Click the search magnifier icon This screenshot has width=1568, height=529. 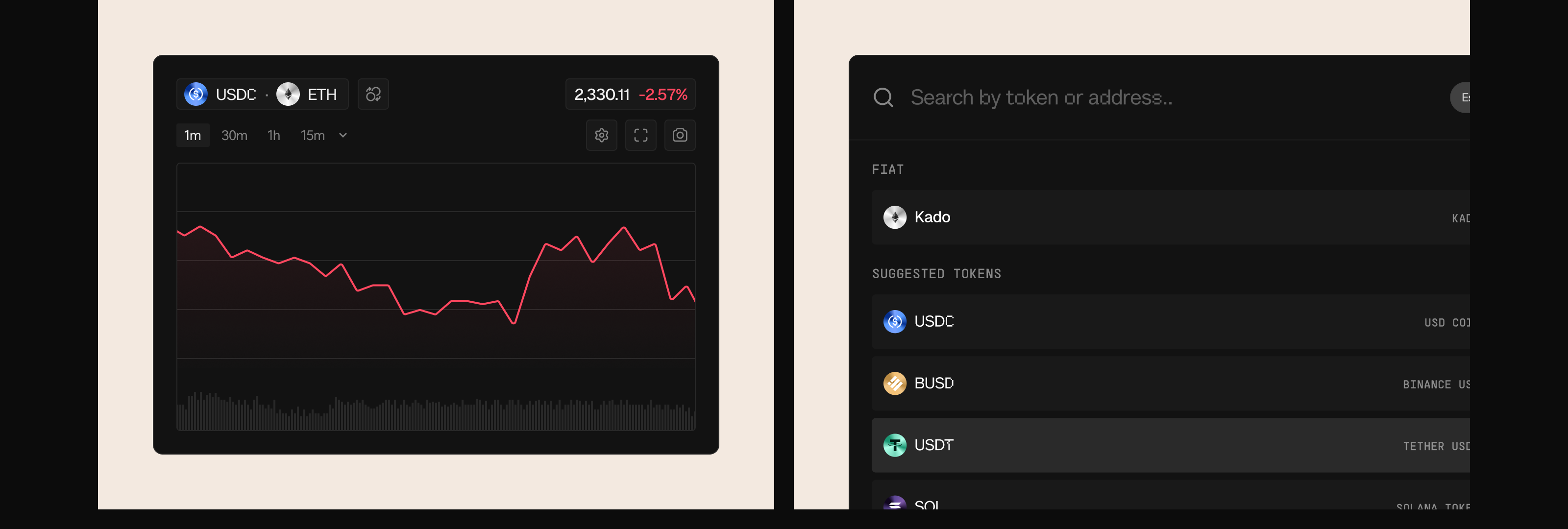click(x=882, y=97)
